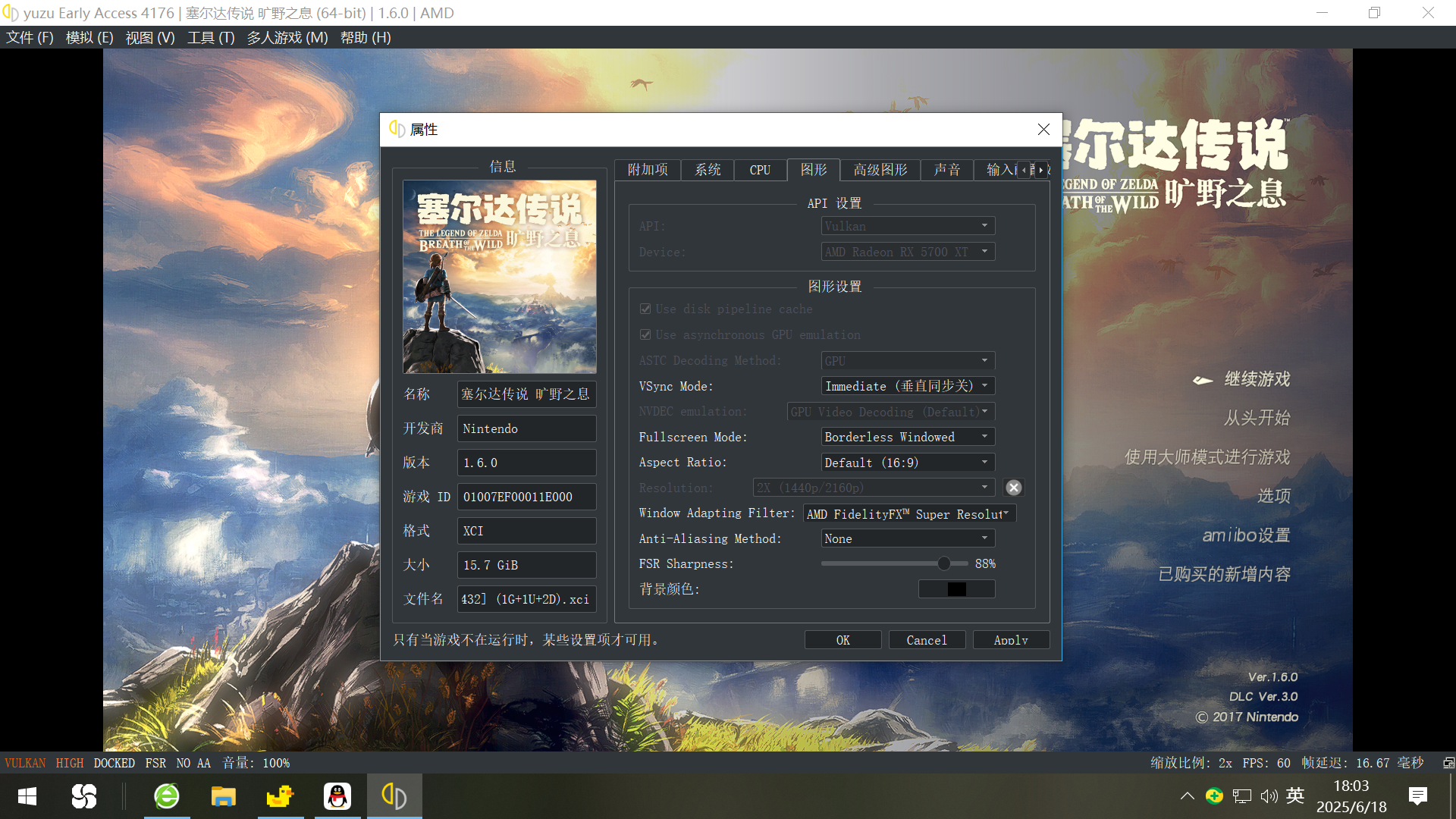Toggle the FSR filter status bar button
This screenshot has width=1456, height=819.
155,763
